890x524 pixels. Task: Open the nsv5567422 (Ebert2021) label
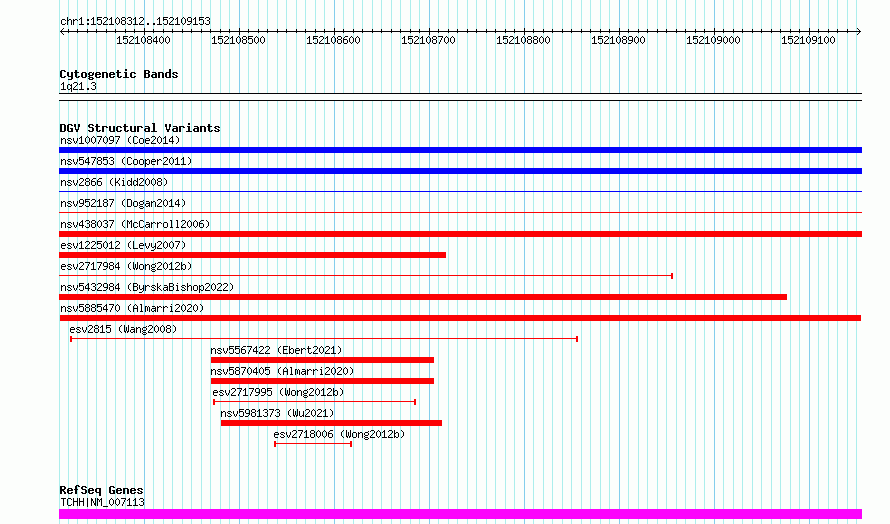[276, 350]
